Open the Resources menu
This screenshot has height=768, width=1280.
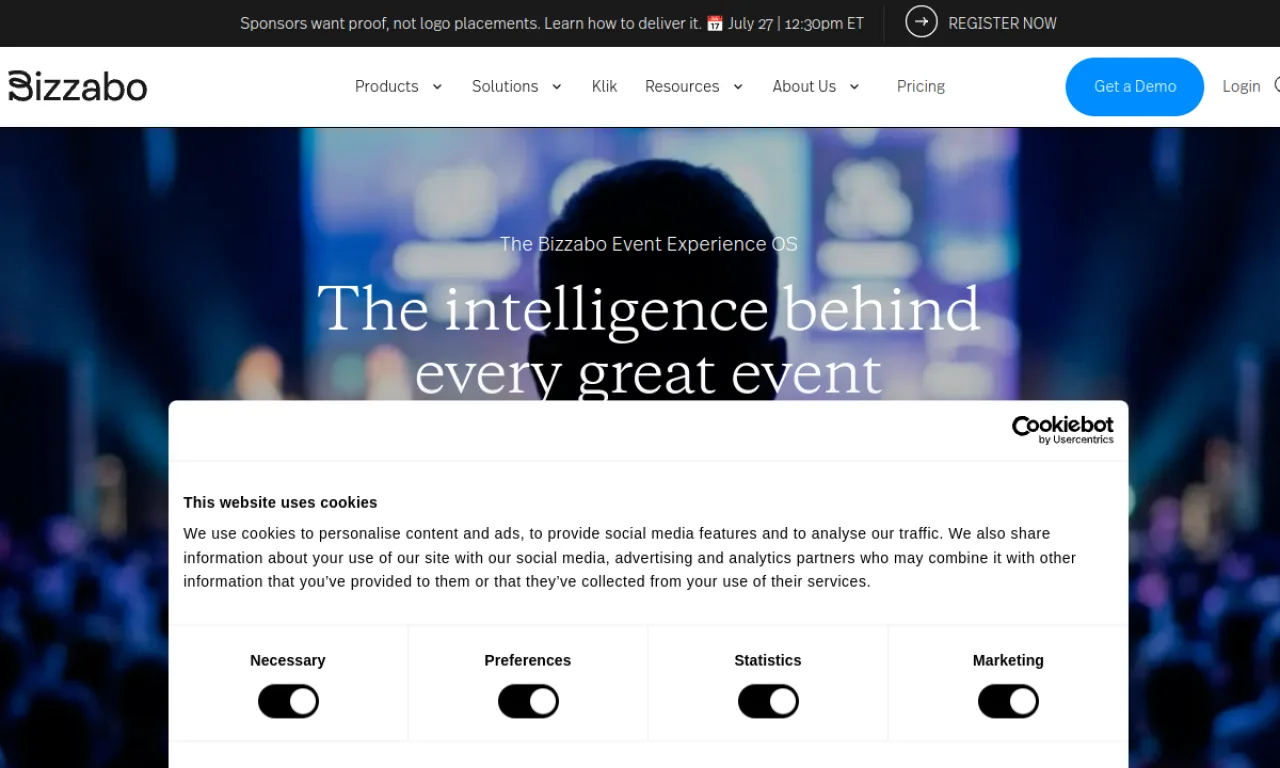click(x=682, y=86)
